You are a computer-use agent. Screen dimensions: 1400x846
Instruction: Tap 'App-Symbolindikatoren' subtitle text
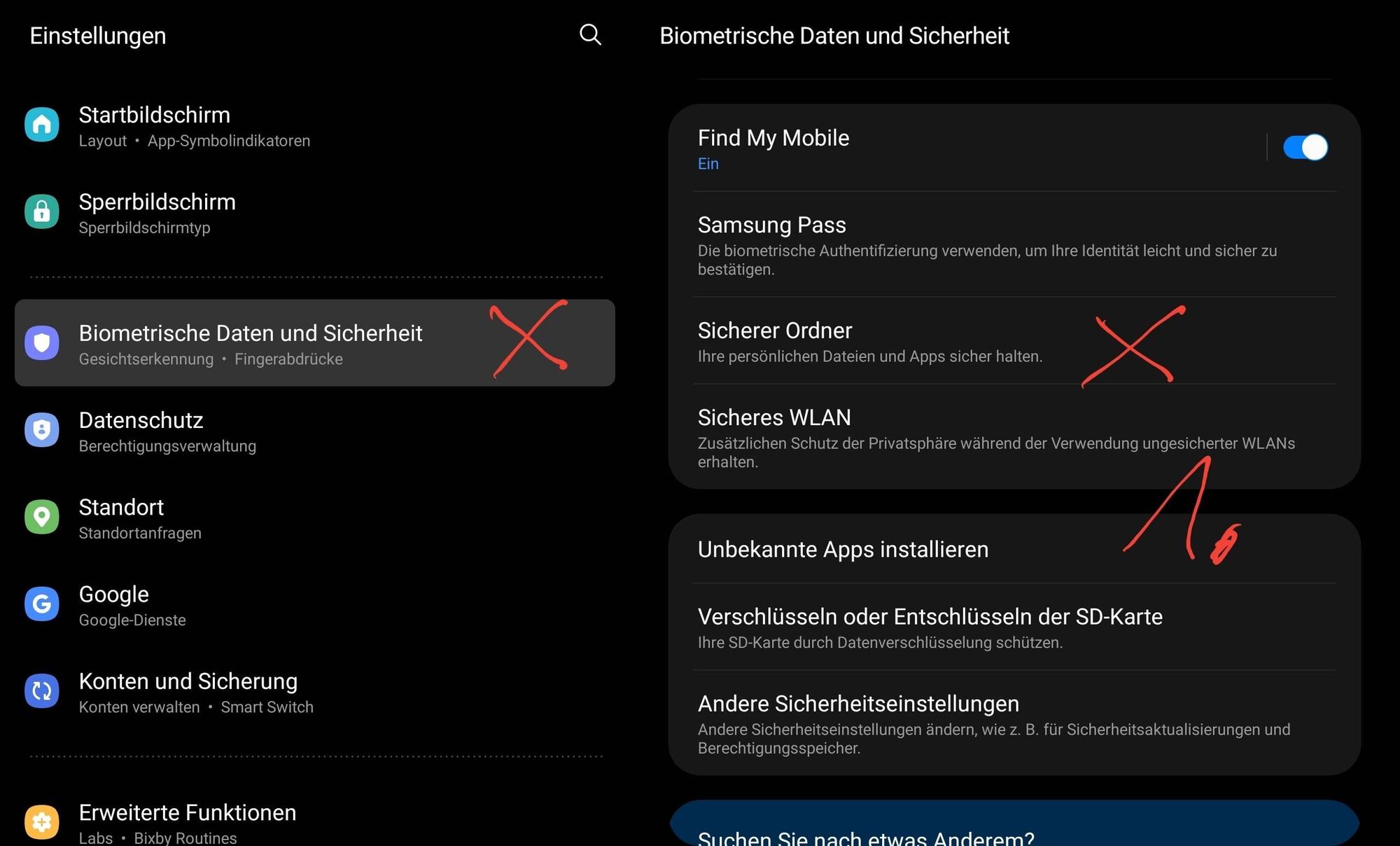coord(229,141)
